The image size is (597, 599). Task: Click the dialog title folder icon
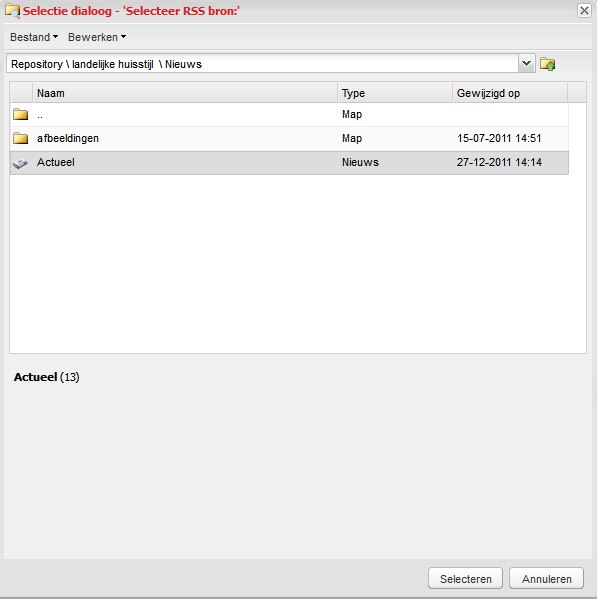point(13,11)
